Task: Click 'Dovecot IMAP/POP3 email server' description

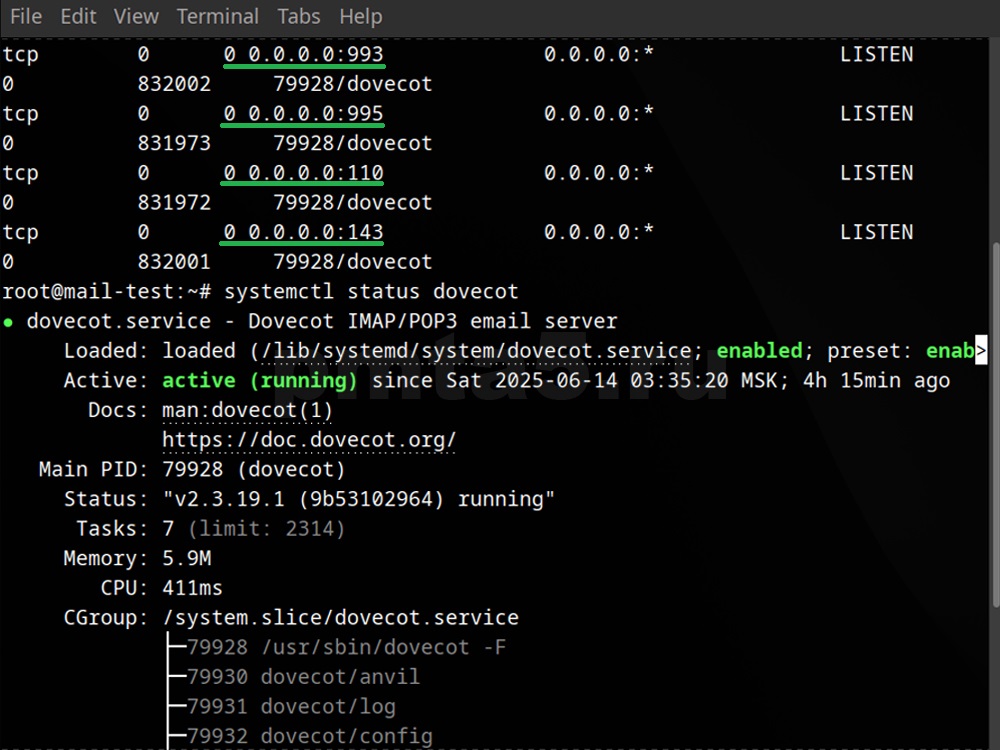Action: pos(432,321)
